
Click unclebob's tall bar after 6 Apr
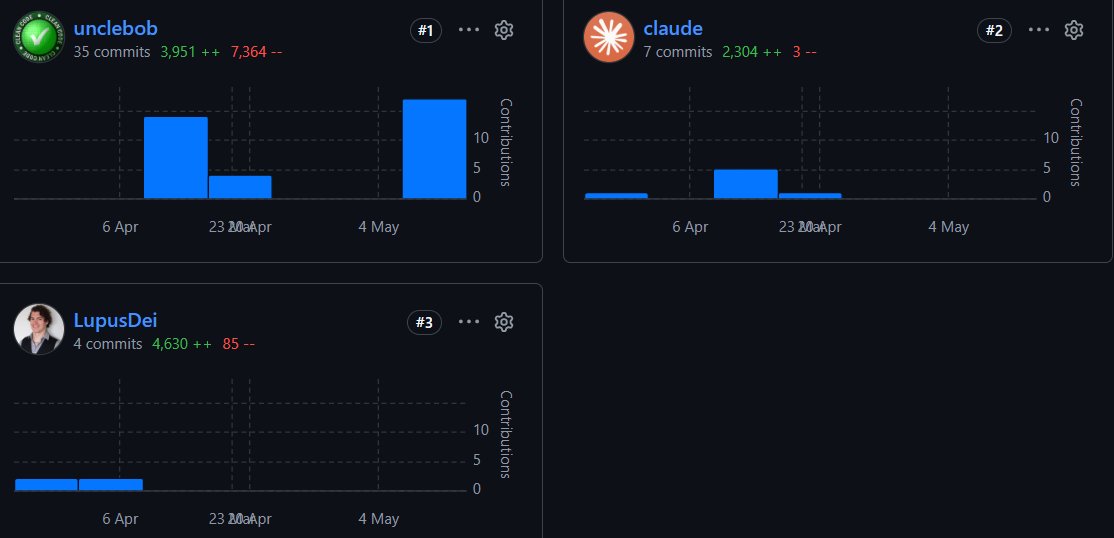pyautogui.click(x=175, y=158)
